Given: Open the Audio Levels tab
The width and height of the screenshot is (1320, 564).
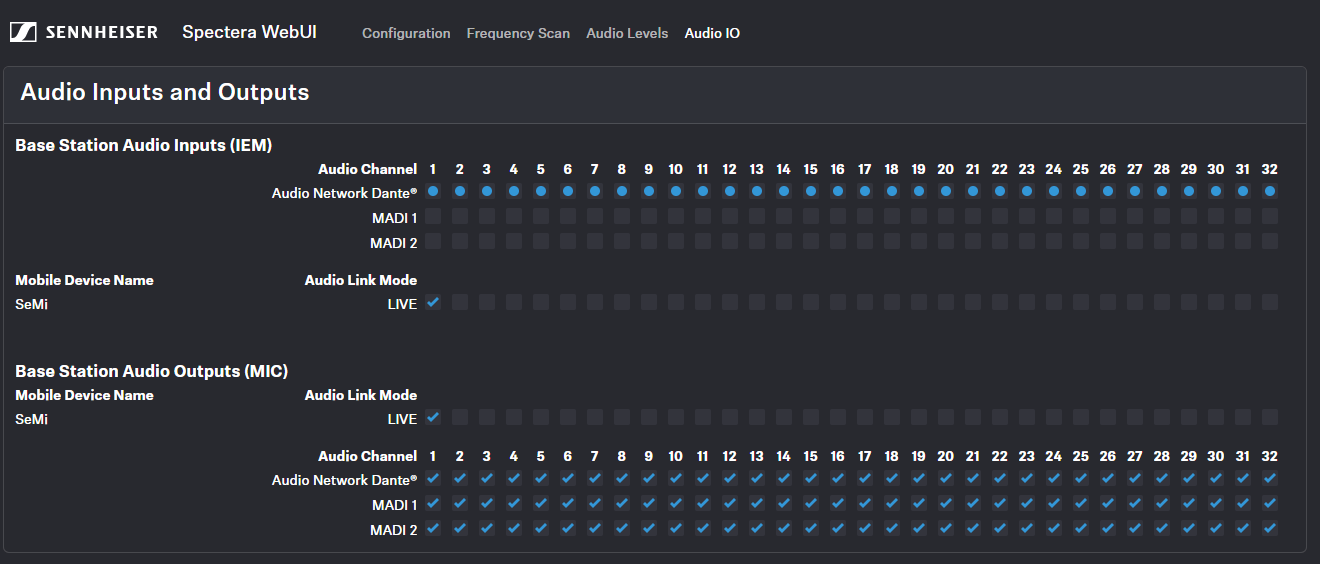Looking at the screenshot, I should click(x=627, y=33).
